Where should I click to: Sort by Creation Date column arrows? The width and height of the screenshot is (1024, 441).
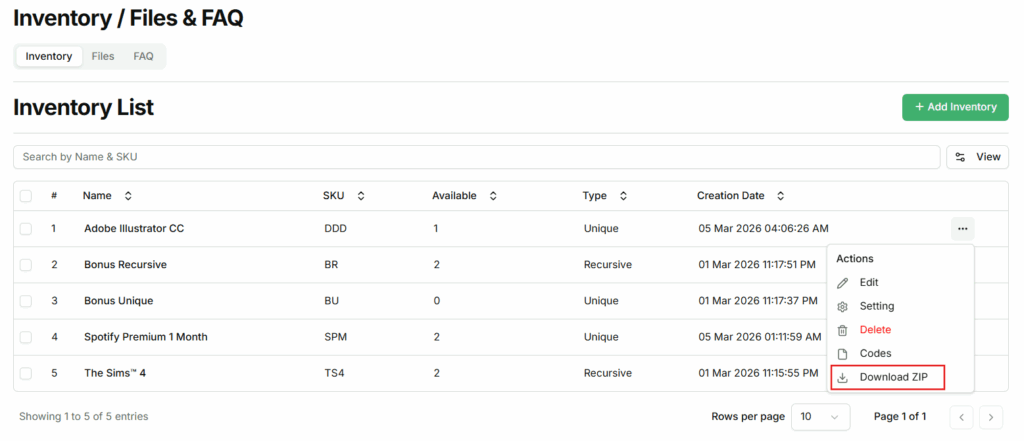click(781, 196)
